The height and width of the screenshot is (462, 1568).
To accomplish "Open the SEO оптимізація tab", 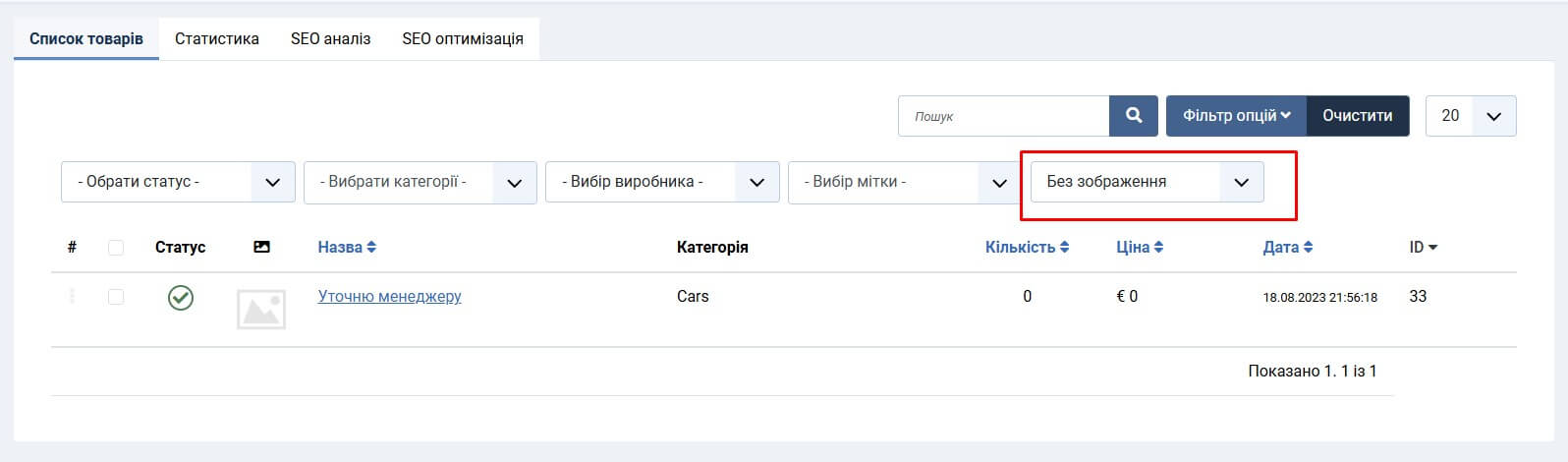I will tap(463, 39).
